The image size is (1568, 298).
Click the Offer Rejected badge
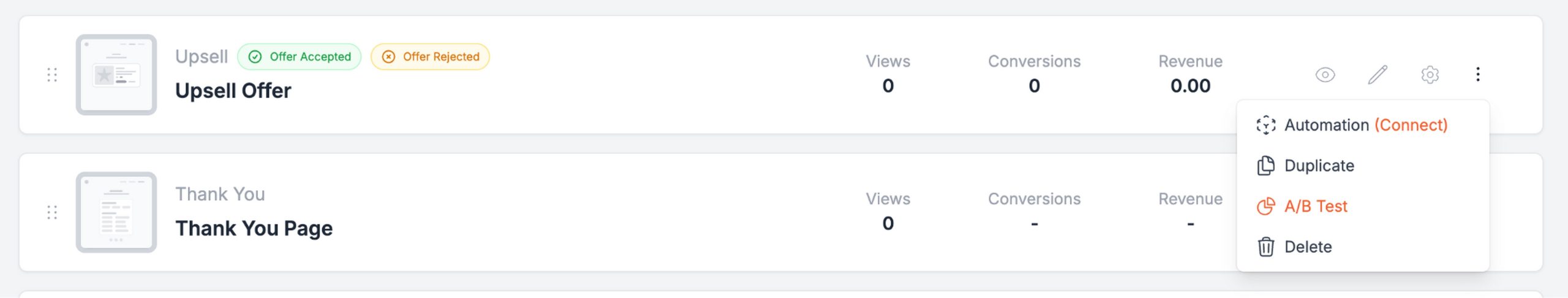tap(430, 57)
